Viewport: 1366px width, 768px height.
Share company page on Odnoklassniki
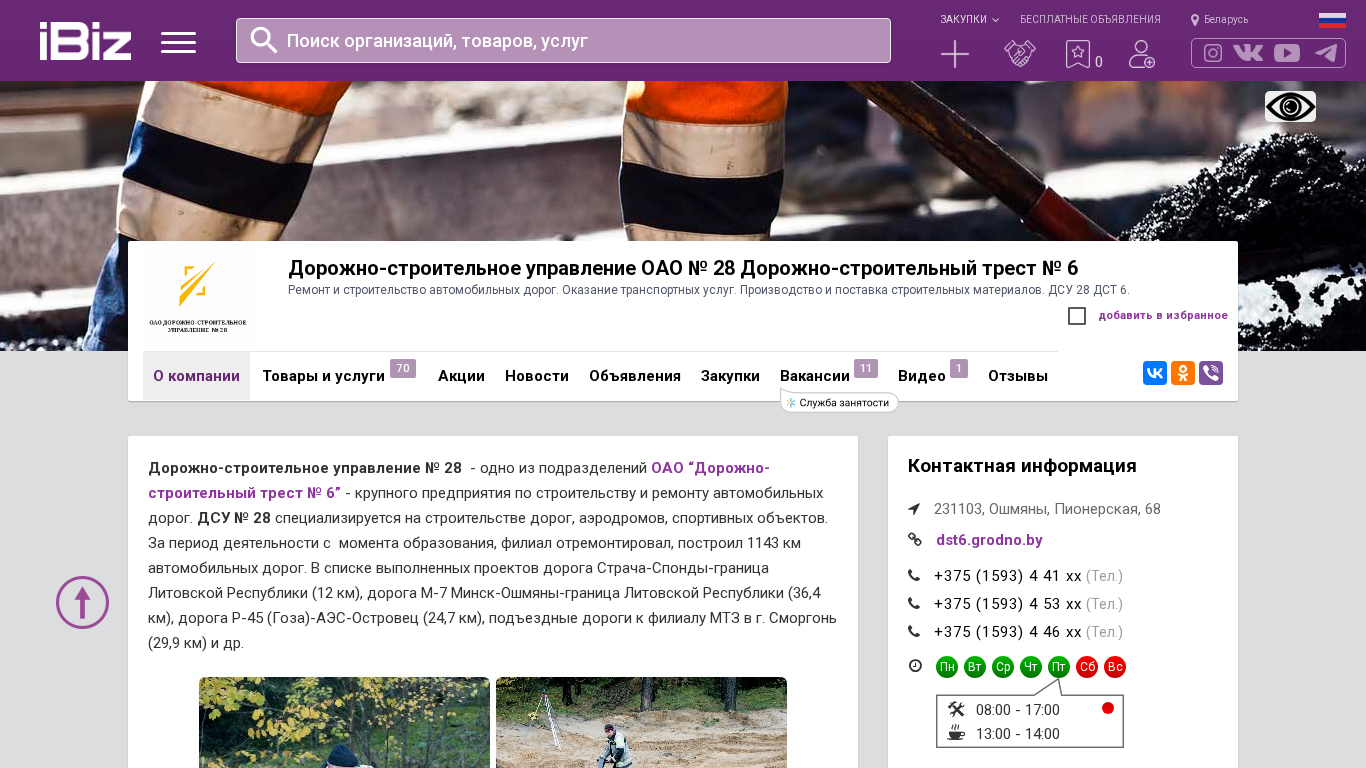tap(1183, 373)
